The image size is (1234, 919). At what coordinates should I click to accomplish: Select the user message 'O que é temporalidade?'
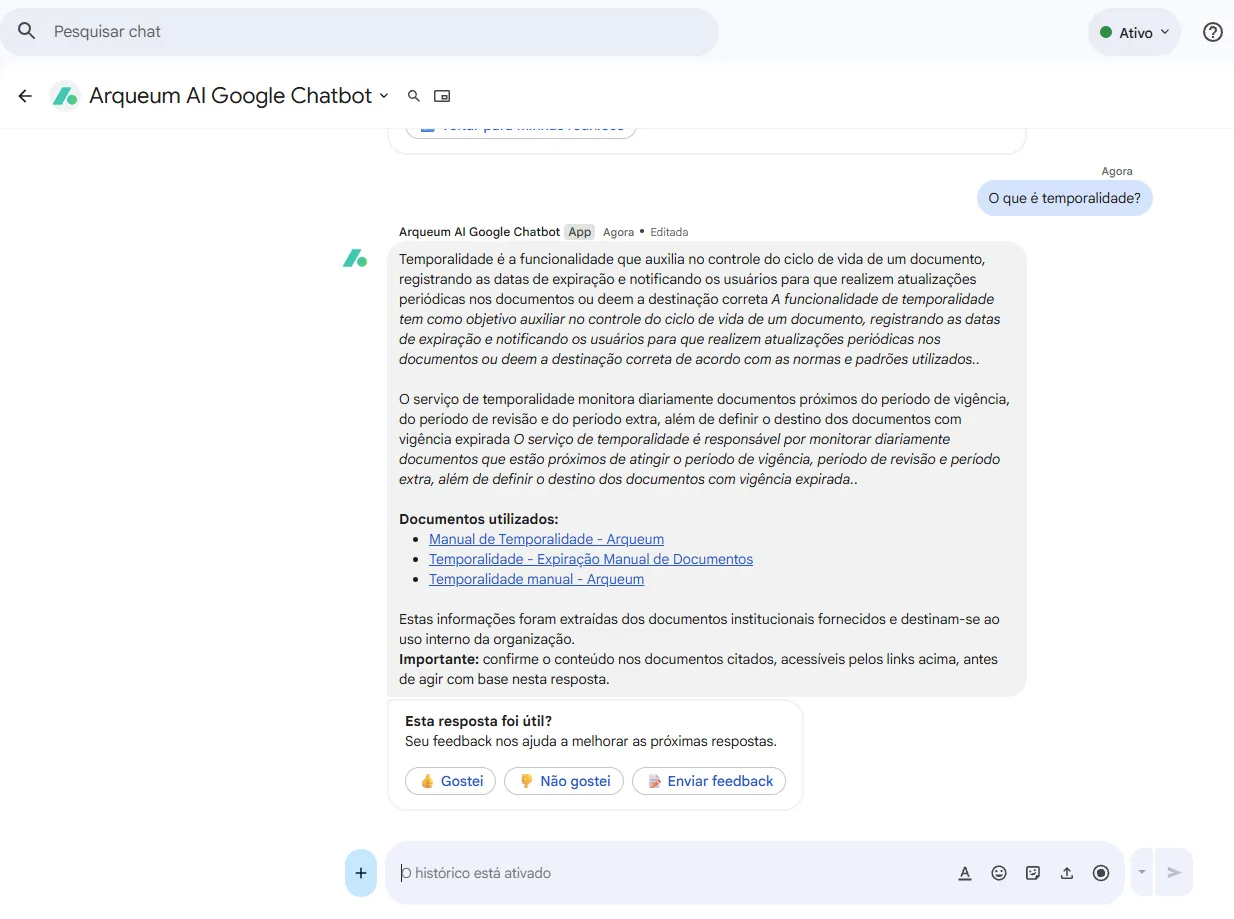point(1064,198)
